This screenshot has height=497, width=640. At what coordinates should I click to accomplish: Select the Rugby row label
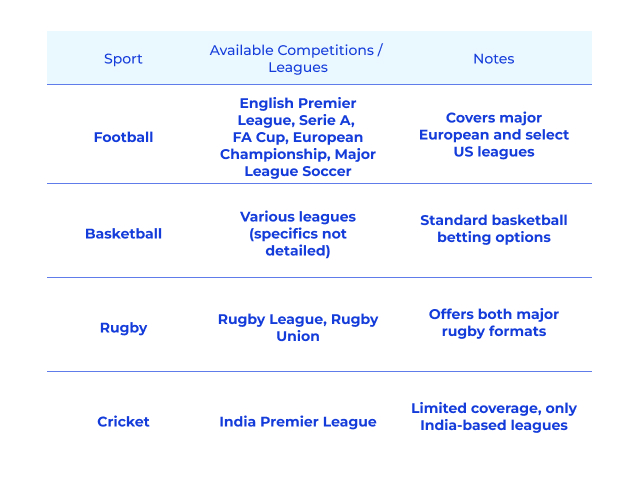pyautogui.click(x=123, y=328)
